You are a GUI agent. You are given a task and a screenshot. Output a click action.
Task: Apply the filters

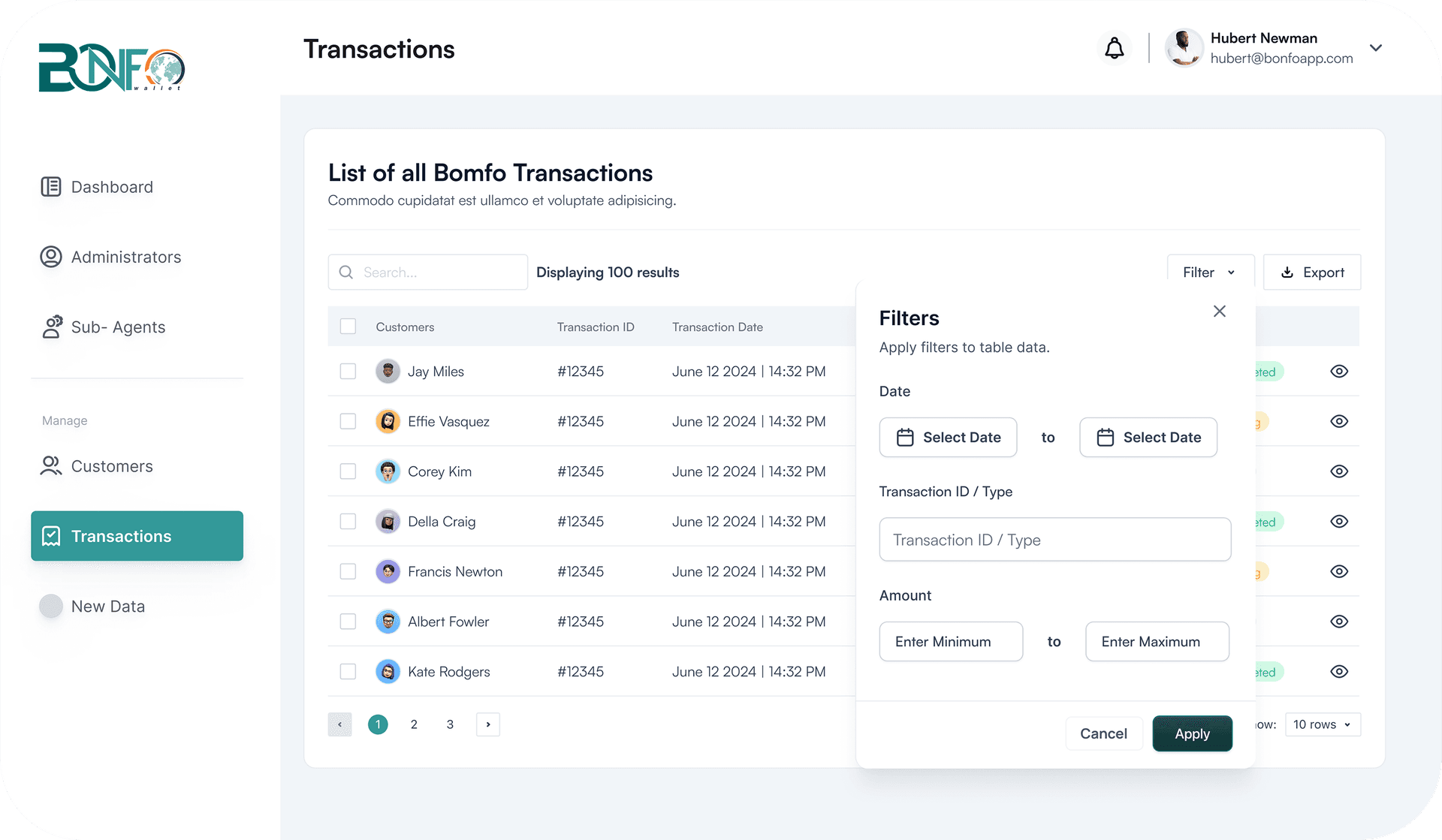pos(1192,733)
